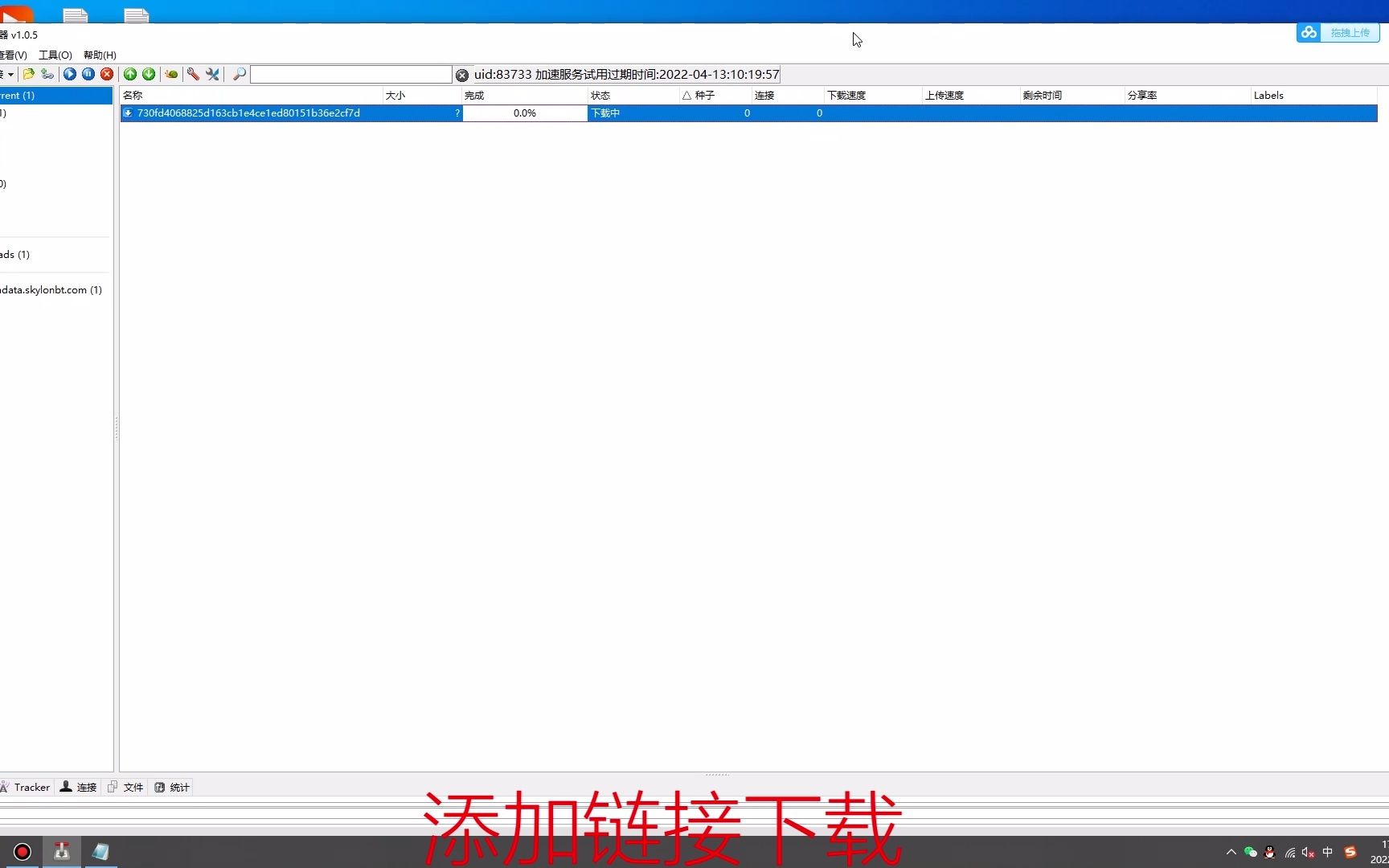Sort by the 分享率 column header
1389x868 pixels.
[1187, 95]
